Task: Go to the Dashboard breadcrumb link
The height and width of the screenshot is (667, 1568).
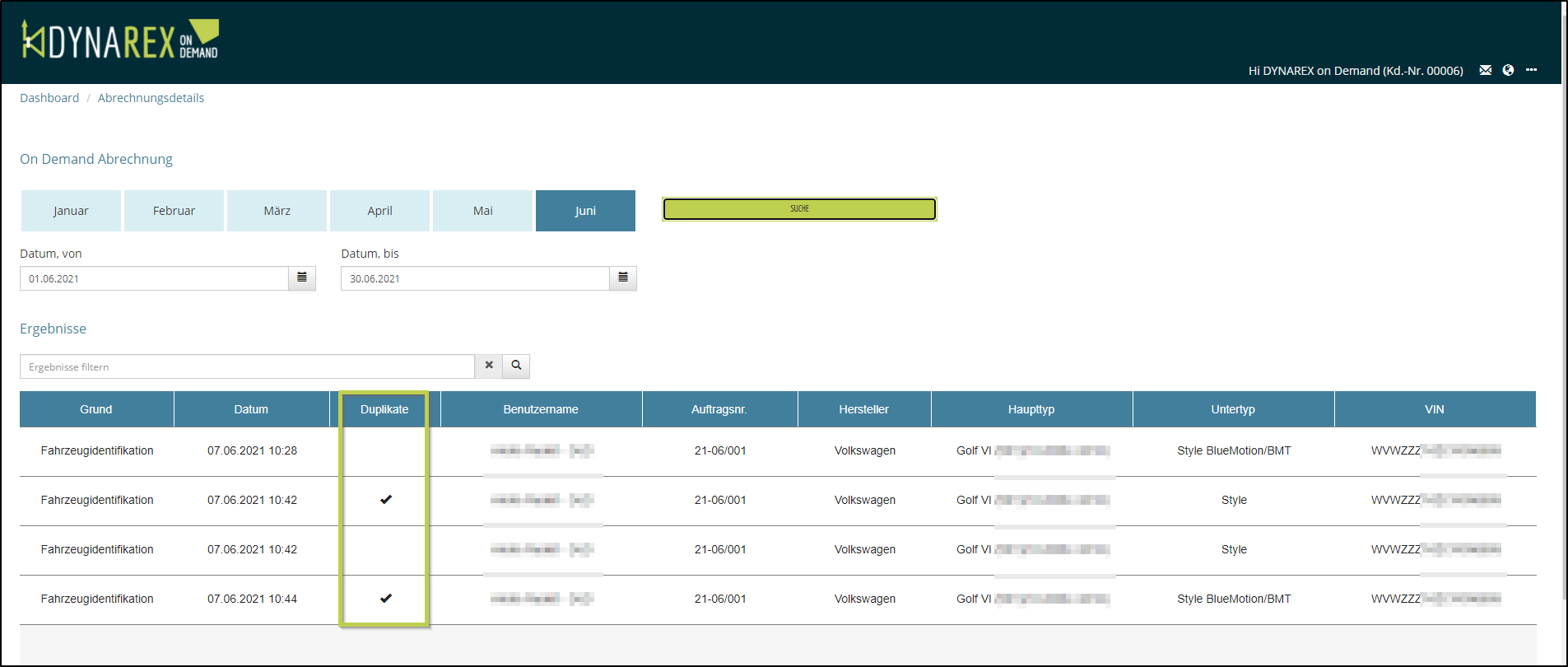Action: (49, 98)
